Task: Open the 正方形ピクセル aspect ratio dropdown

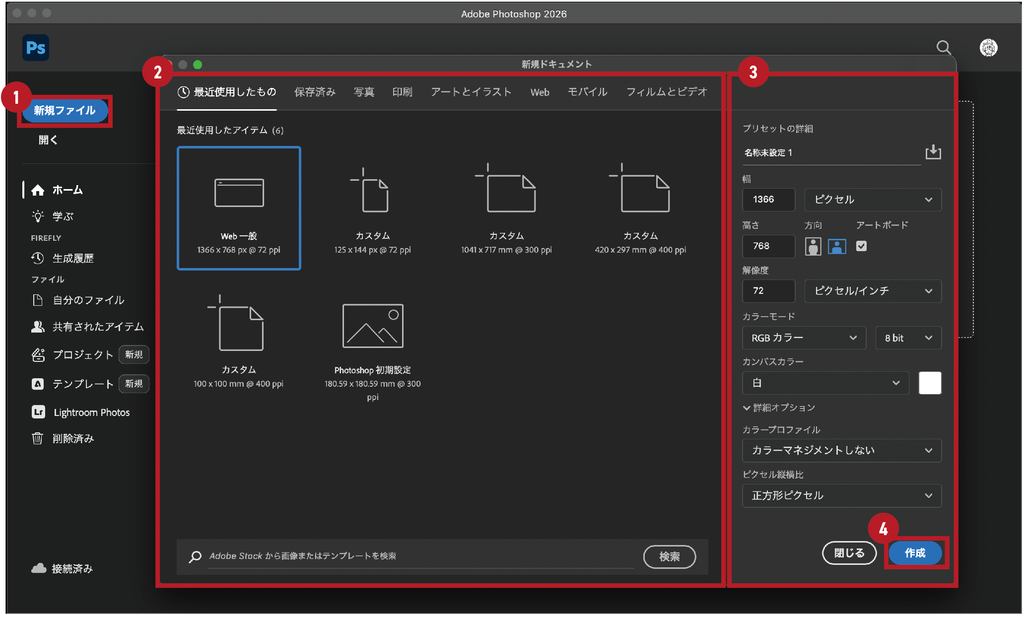Action: pyautogui.click(x=842, y=496)
